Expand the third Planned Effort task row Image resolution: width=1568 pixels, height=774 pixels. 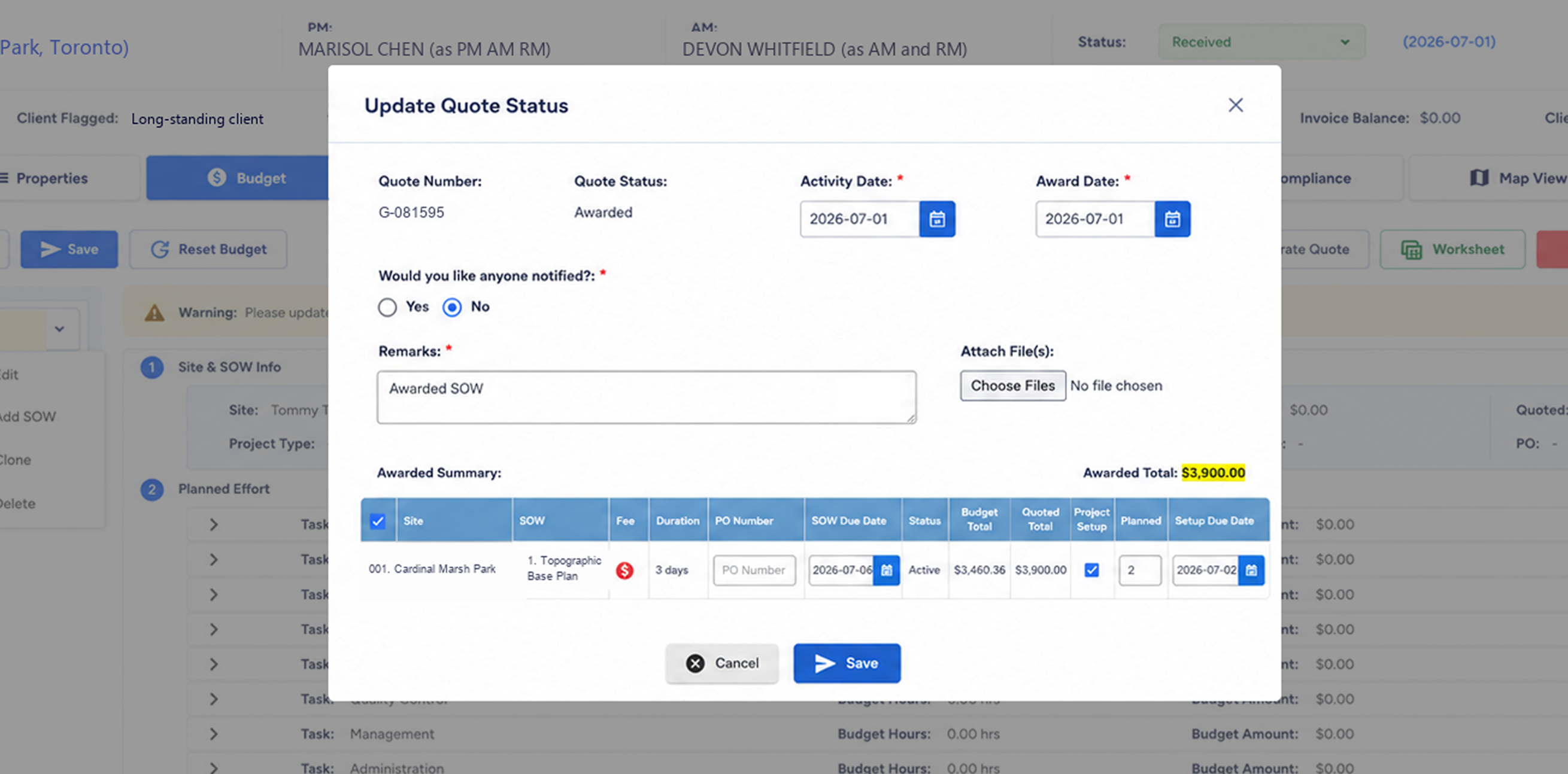pyautogui.click(x=213, y=594)
